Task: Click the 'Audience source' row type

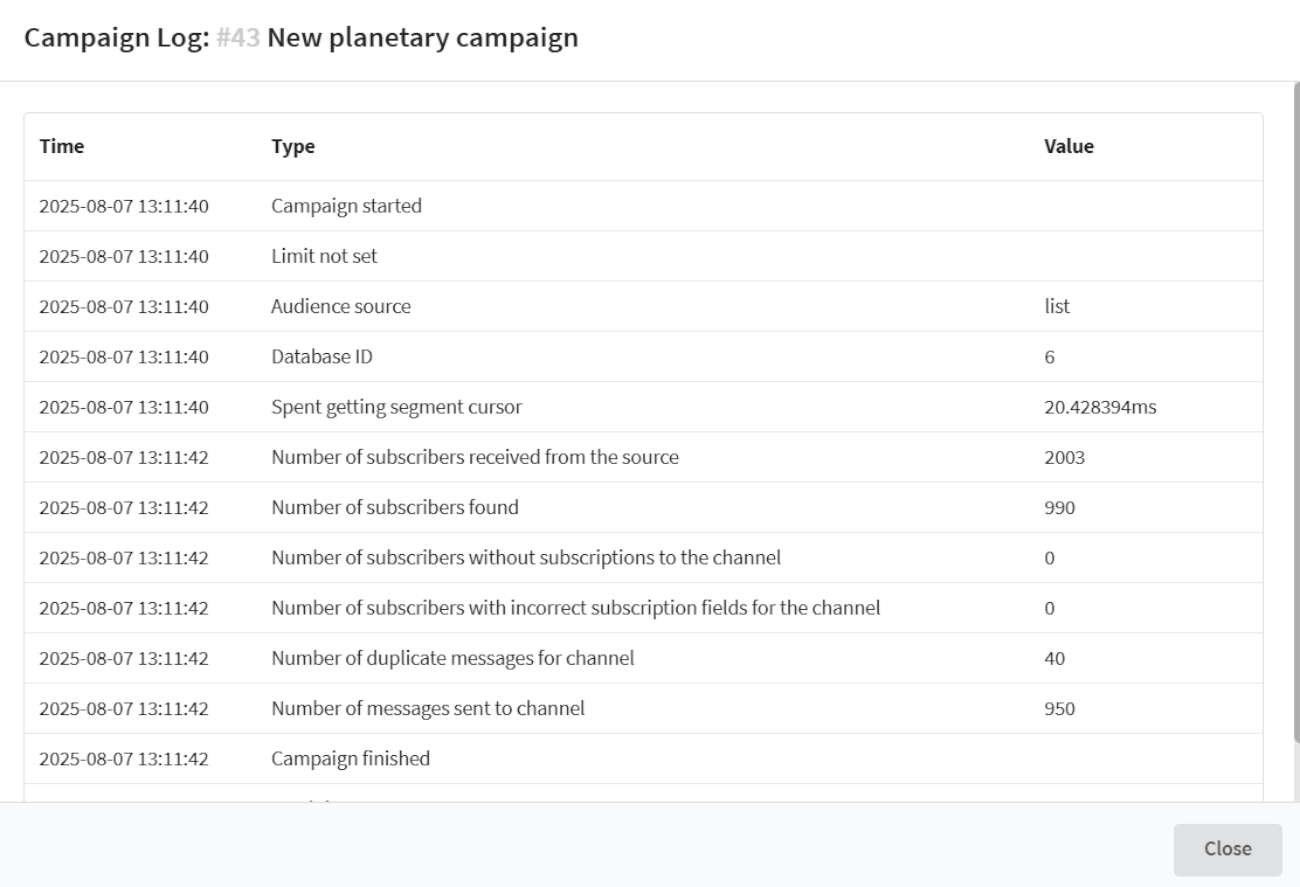Action: [340, 307]
